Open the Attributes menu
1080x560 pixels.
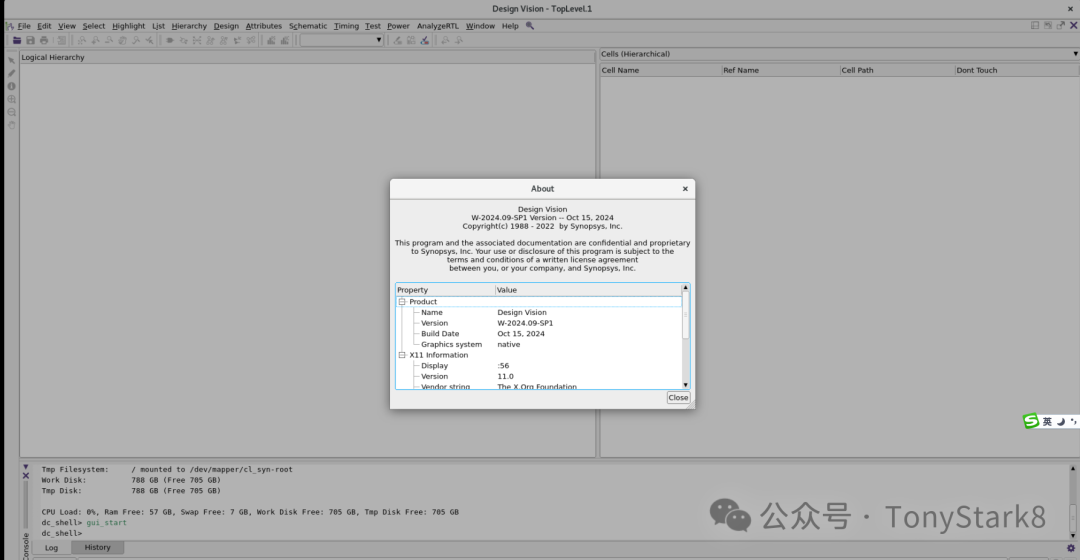(x=264, y=25)
